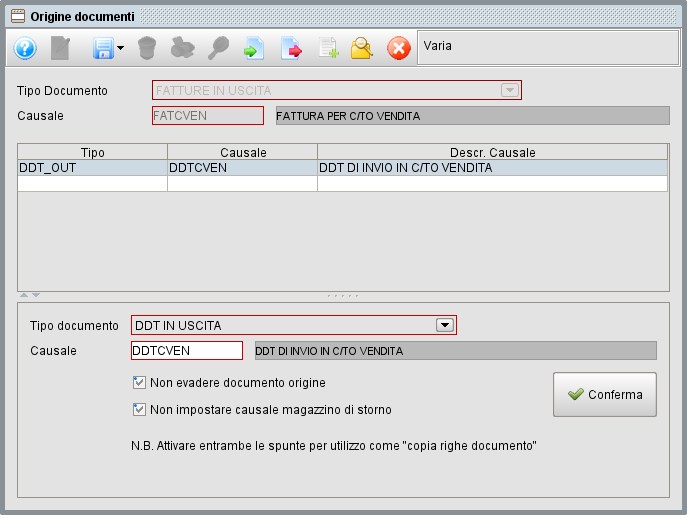The height and width of the screenshot is (515, 687).
Task: Click the greyed printer icon
Action: [x=182, y=48]
